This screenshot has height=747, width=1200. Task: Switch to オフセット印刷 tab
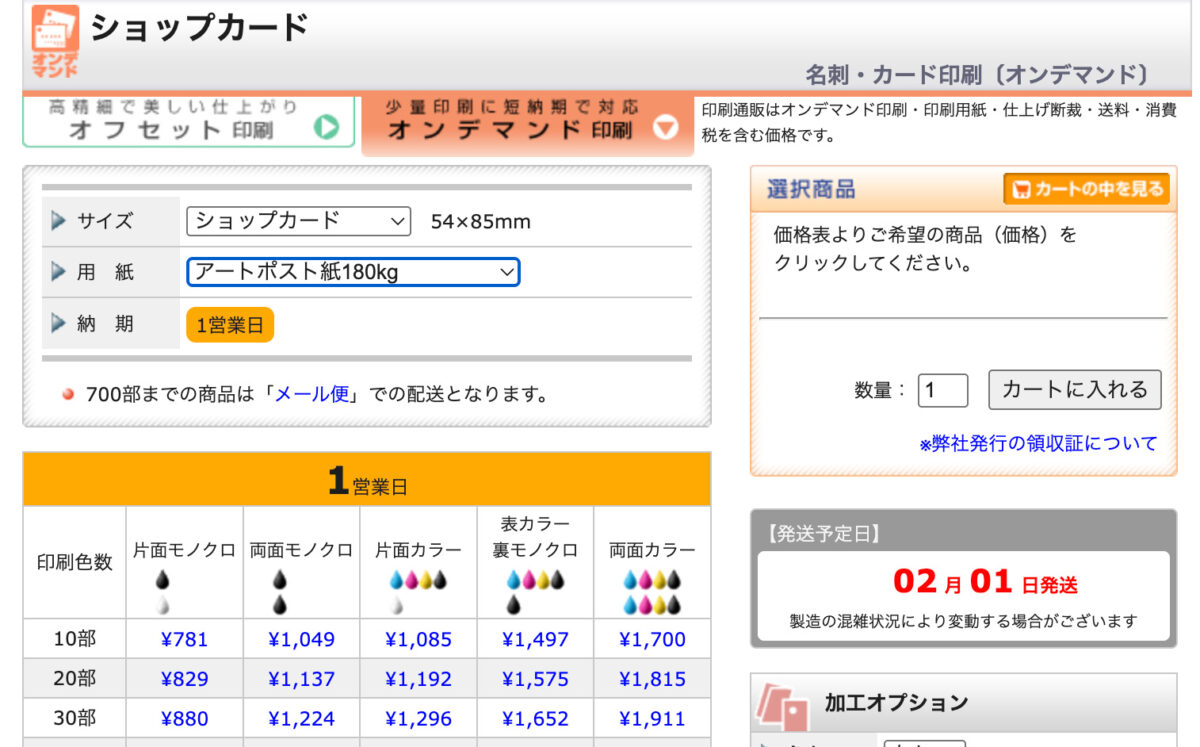tap(189, 121)
